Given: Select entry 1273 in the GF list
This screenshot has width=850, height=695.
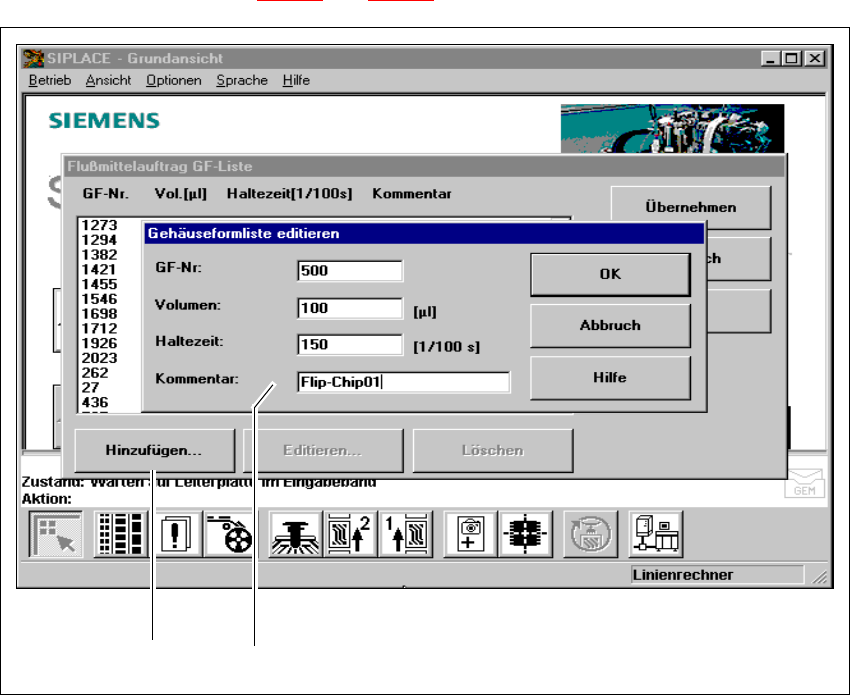Looking at the screenshot, I should [x=100, y=226].
